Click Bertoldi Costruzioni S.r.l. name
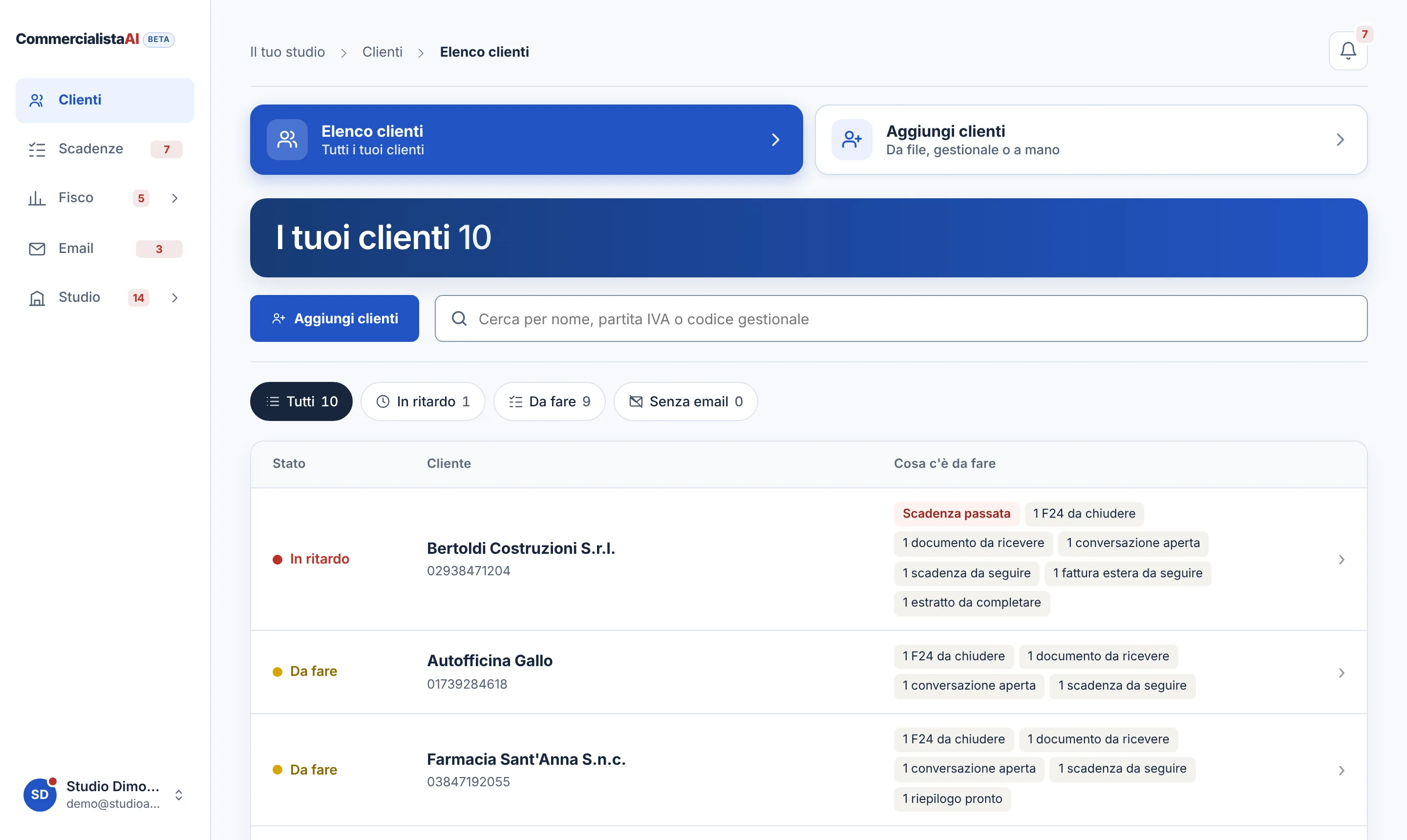1407x840 pixels. click(x=521, y=548)
